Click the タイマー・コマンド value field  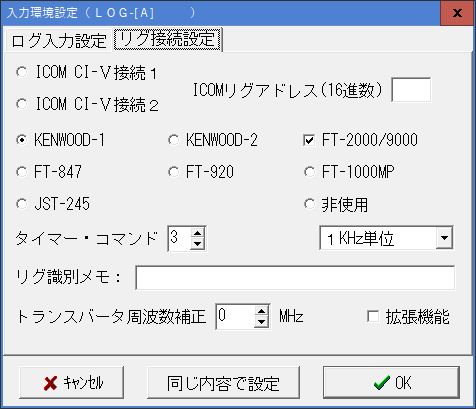(179, 238)
